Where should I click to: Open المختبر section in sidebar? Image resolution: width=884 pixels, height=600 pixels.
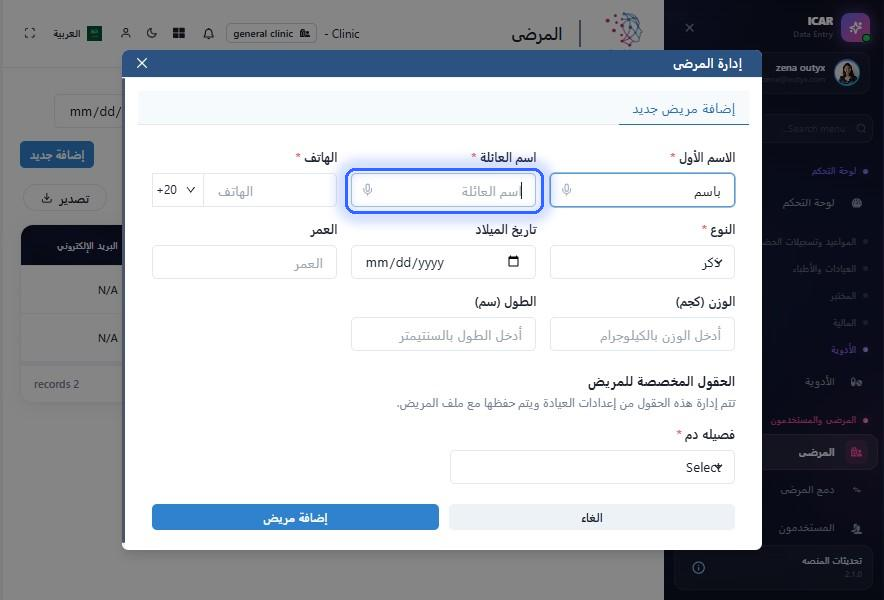tap(843, 295)
